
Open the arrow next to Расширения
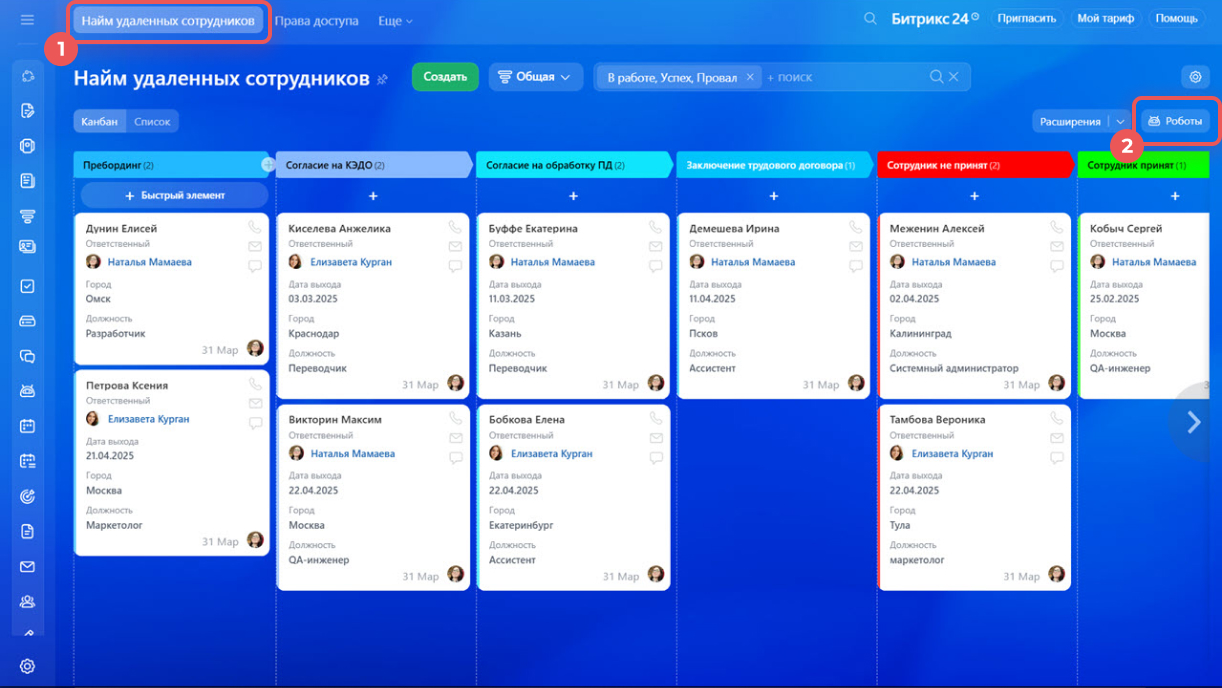pos(1120,121)
